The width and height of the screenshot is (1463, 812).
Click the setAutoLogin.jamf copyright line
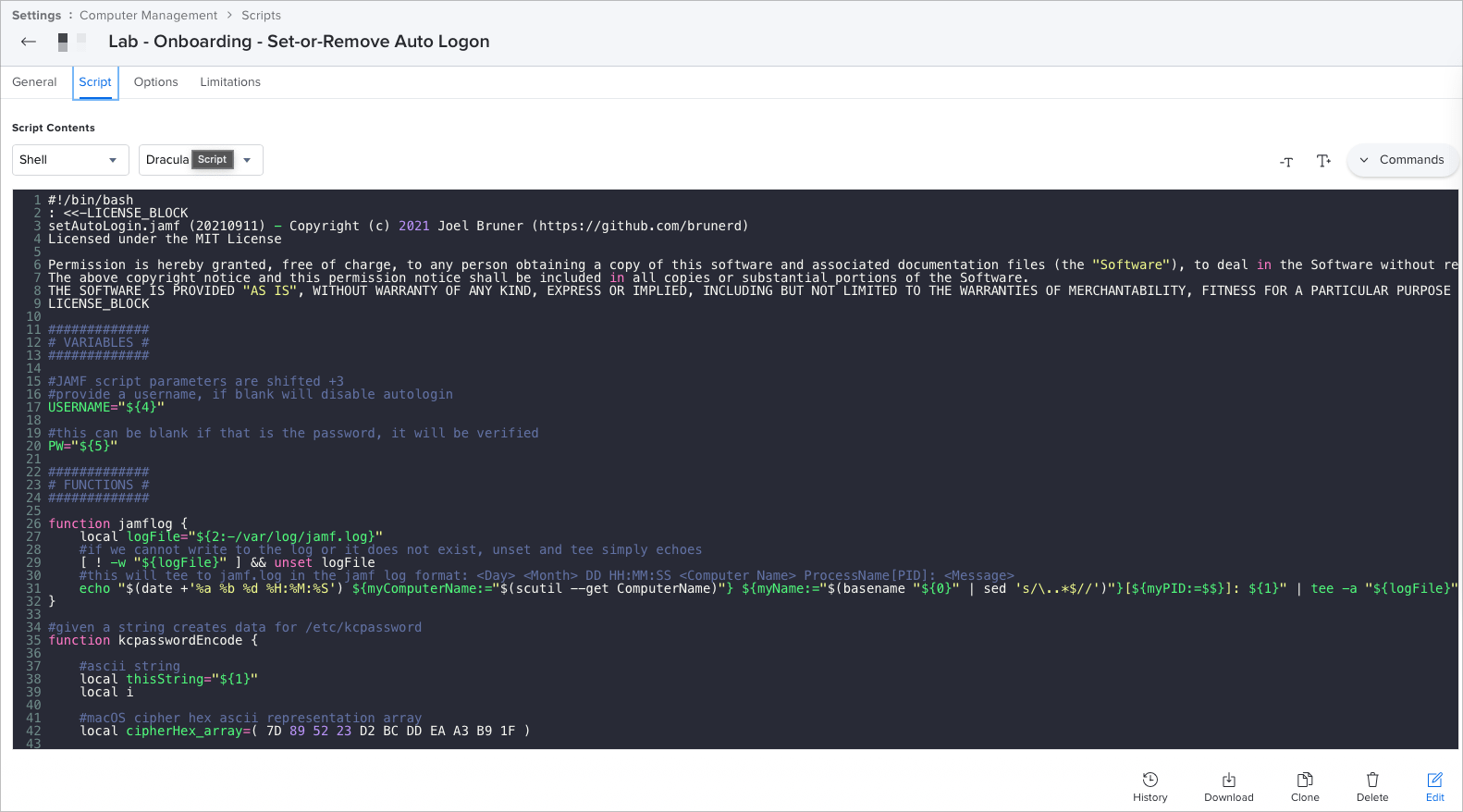point(398,226)
